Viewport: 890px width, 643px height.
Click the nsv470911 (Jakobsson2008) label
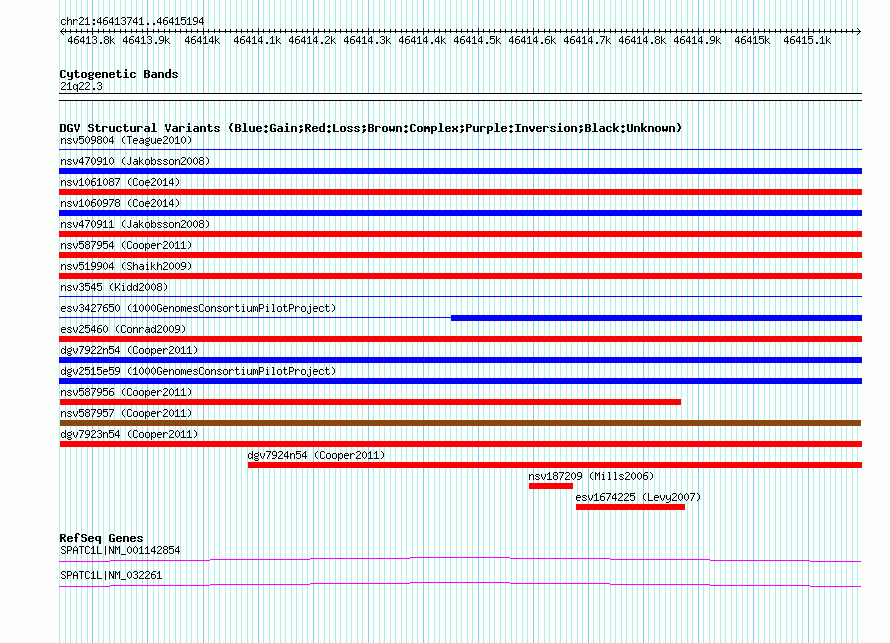[135, 224]
